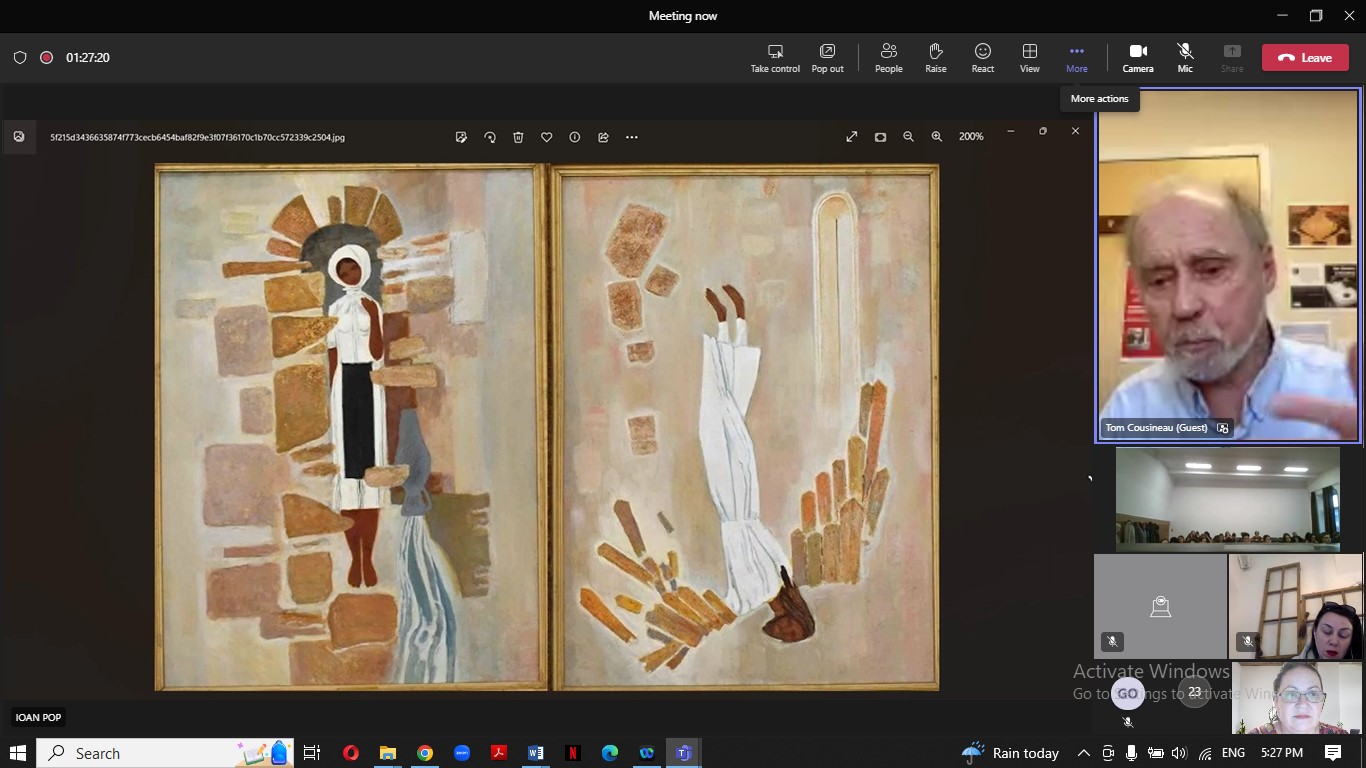
Task: Click the 200% zoom level value
Action: pos(971,137)
